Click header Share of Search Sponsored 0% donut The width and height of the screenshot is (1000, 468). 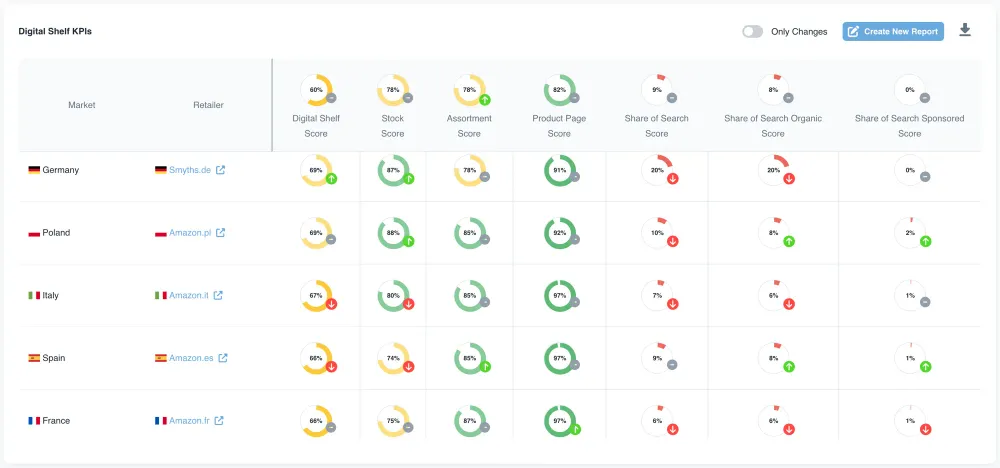tap(909, 90)
